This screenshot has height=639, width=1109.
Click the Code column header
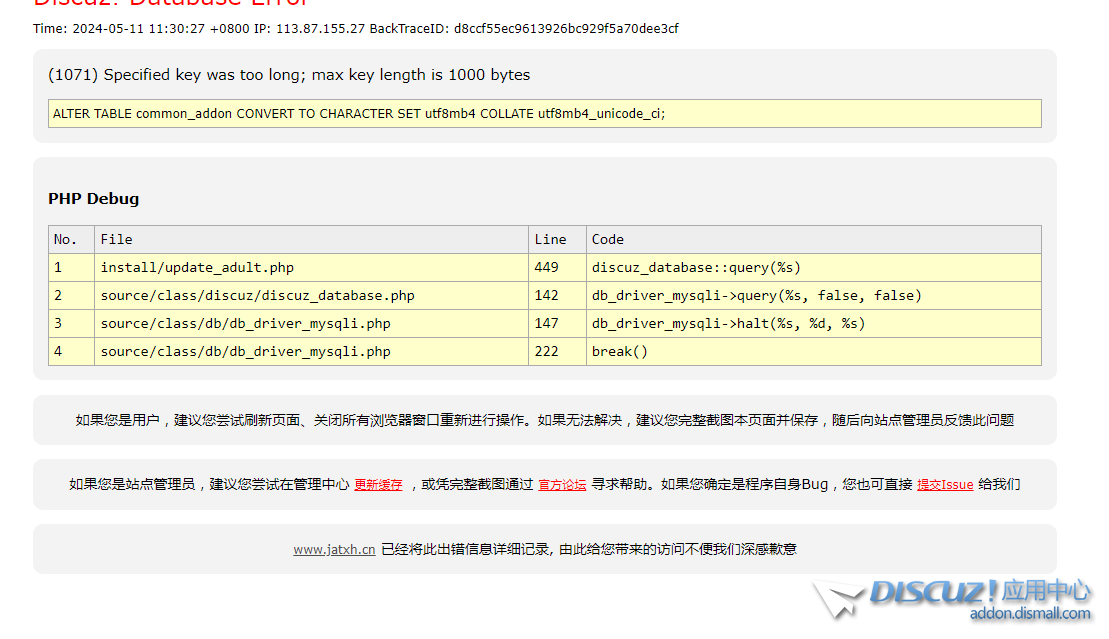click(607, 240)
